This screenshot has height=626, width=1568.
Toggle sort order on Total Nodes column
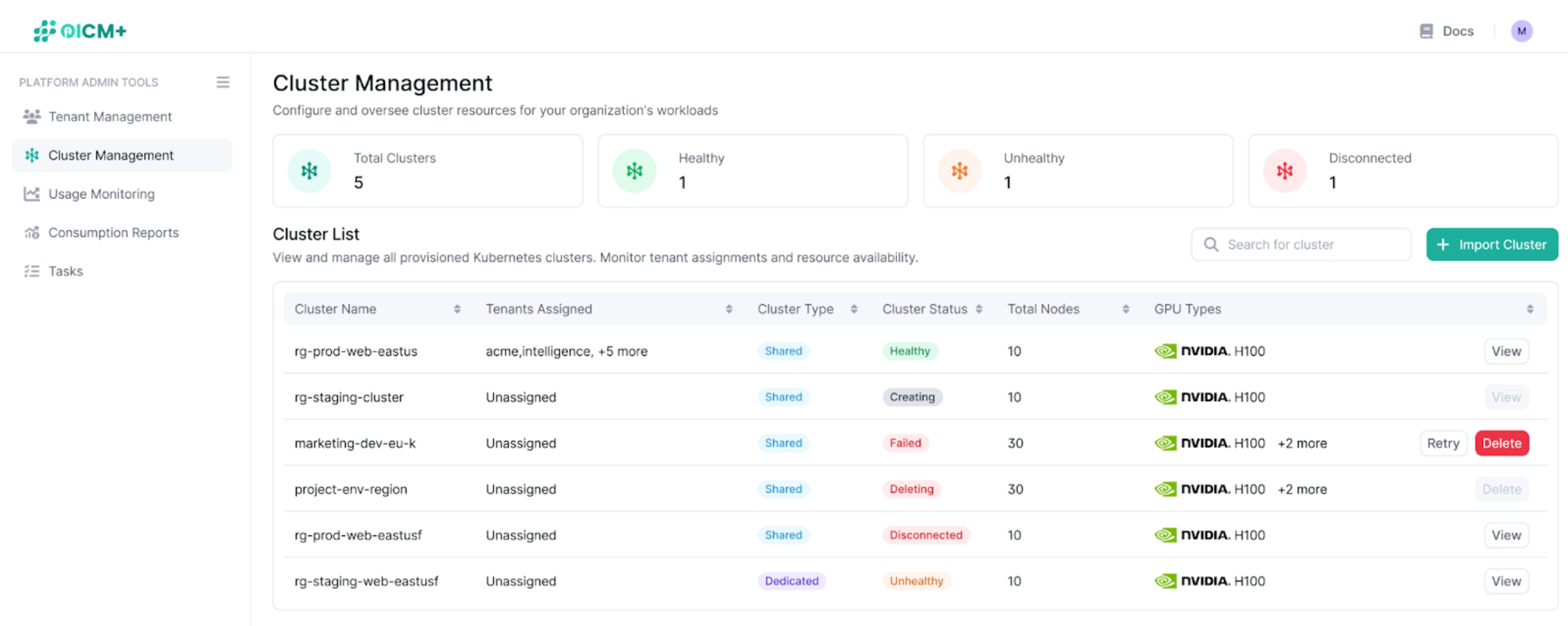click(1127, 309)
